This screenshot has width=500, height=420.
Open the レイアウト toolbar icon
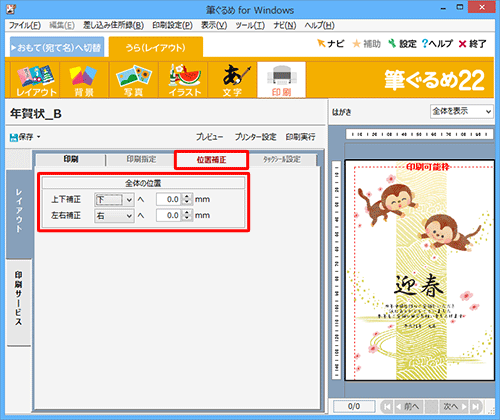click(35, 80)
